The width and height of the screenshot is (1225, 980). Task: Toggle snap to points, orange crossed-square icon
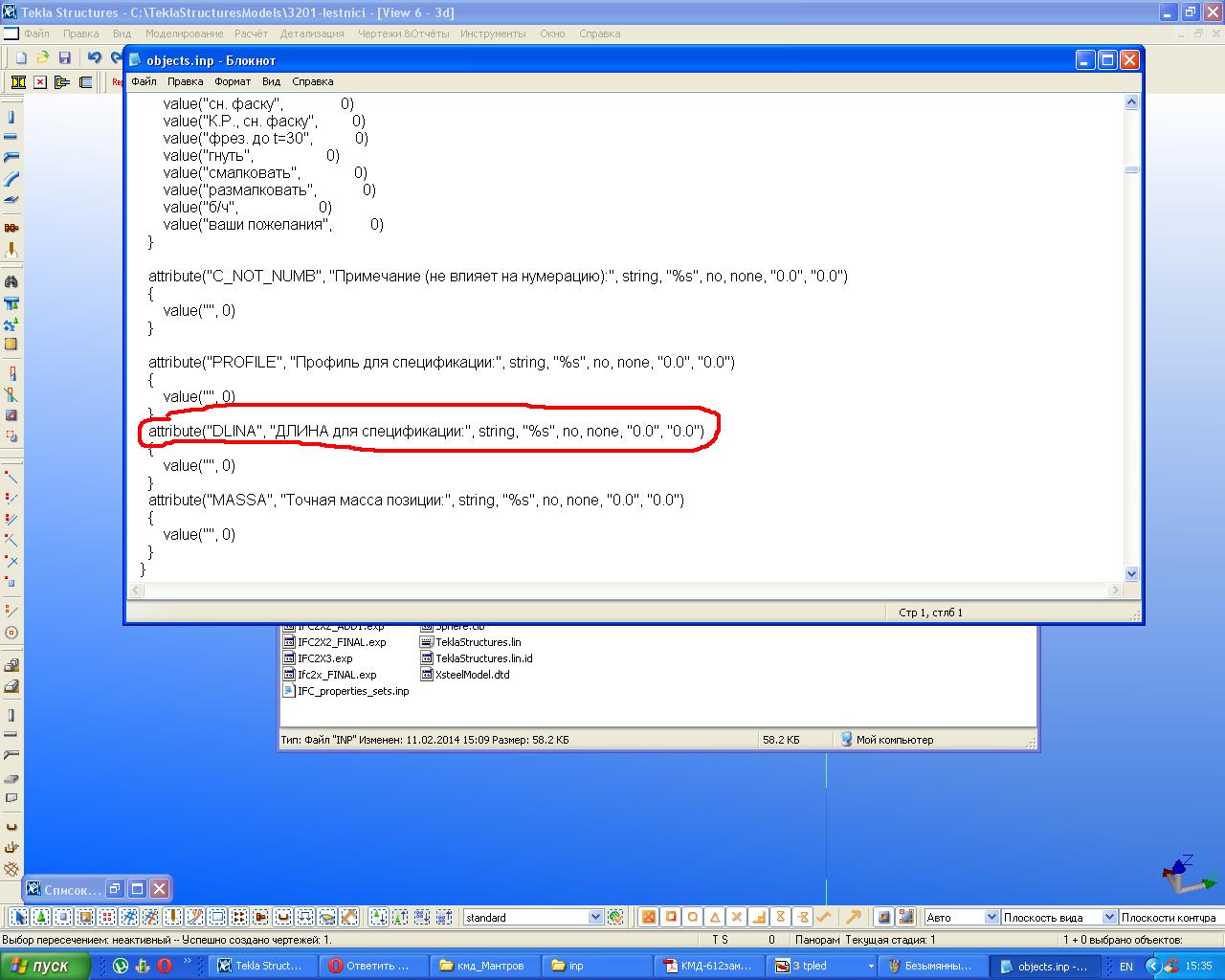click(x=649, y=917)
